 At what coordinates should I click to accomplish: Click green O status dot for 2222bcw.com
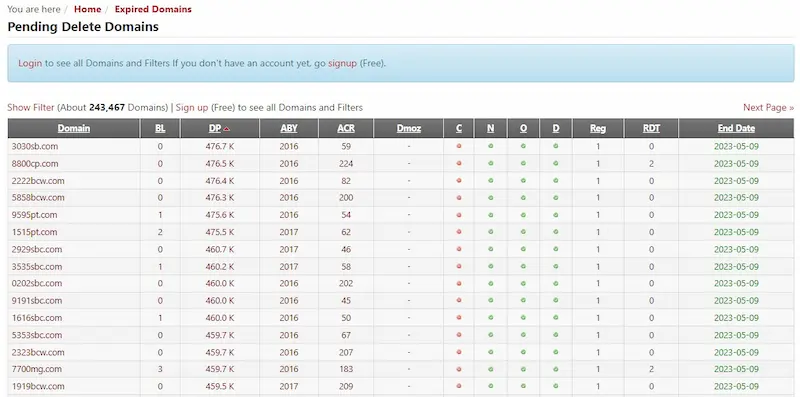(x=523, y=181)
